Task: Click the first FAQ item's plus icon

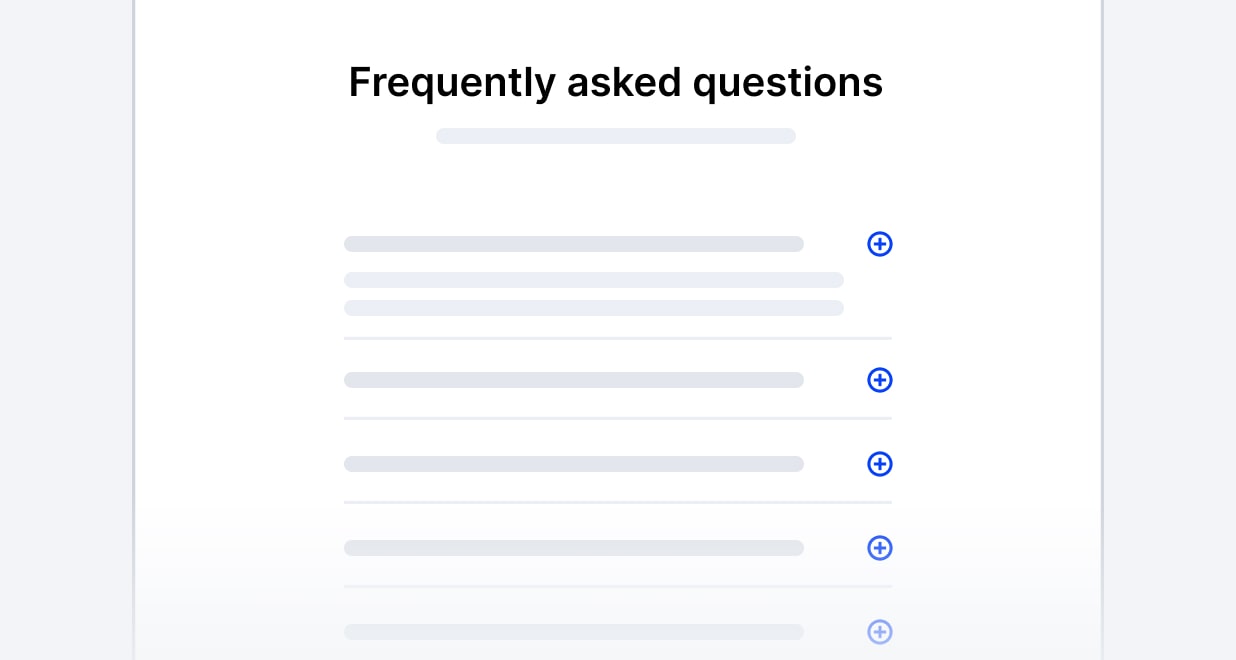Action: coord(880,244)
